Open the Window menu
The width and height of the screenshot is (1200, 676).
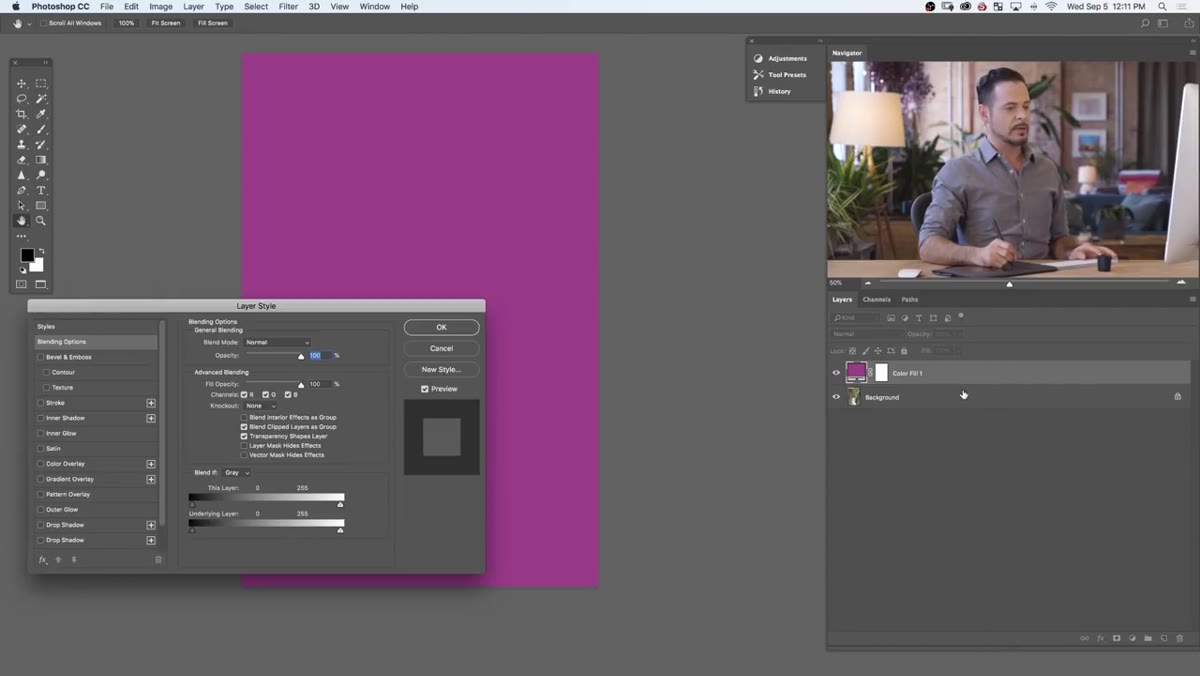click(x=375, y=6)
